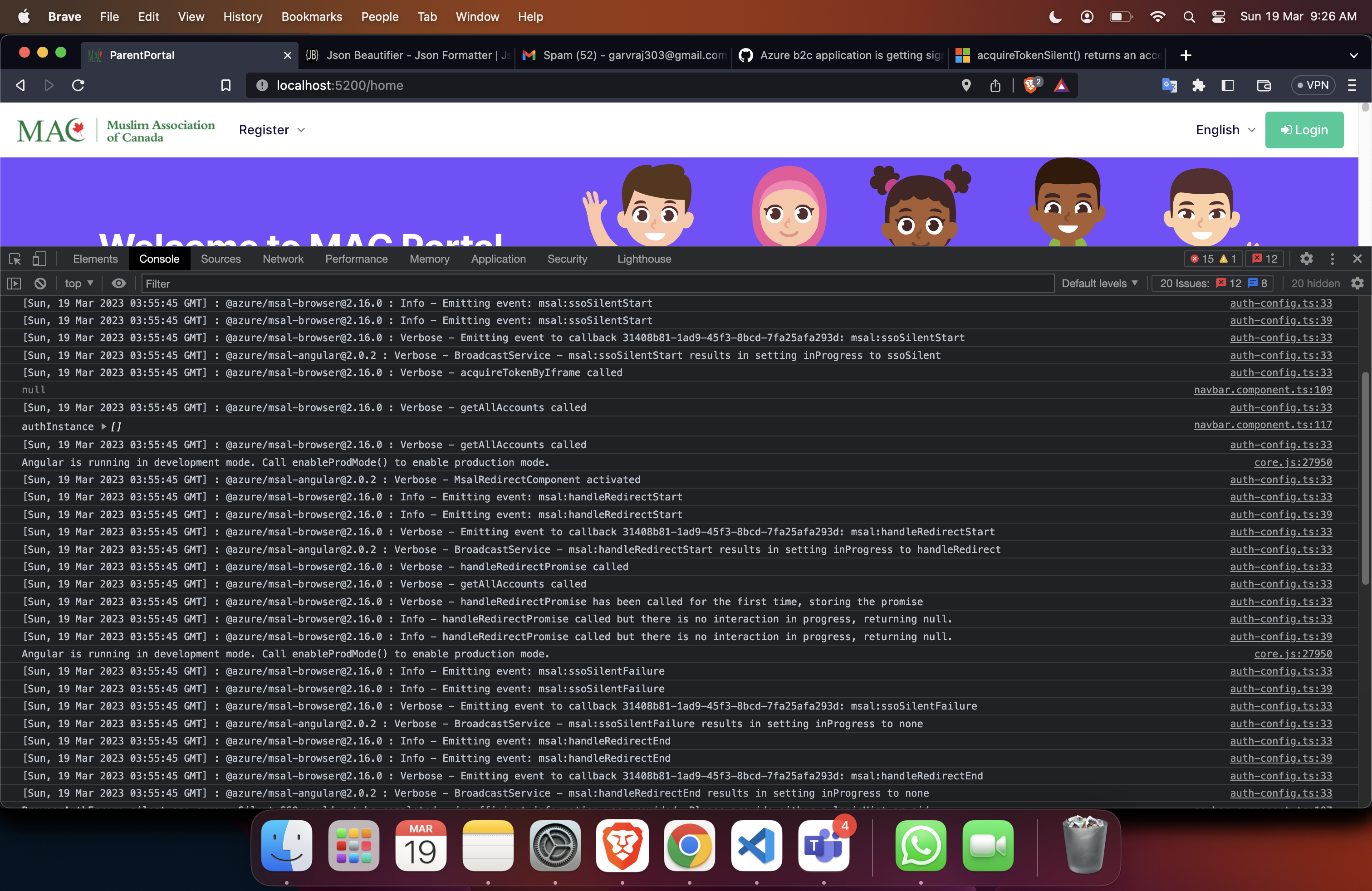The height and width of the screenshot is (891, 1372).
Task: Open the navbar.component.ts:109 source link
Action: (x=1263, y=390)
